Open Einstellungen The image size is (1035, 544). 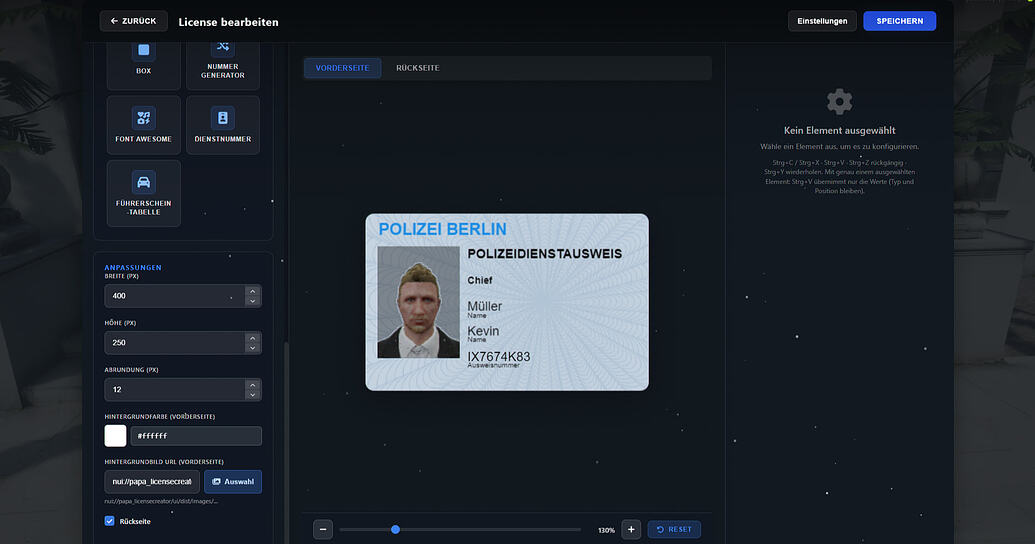click(x=822, y=21)
